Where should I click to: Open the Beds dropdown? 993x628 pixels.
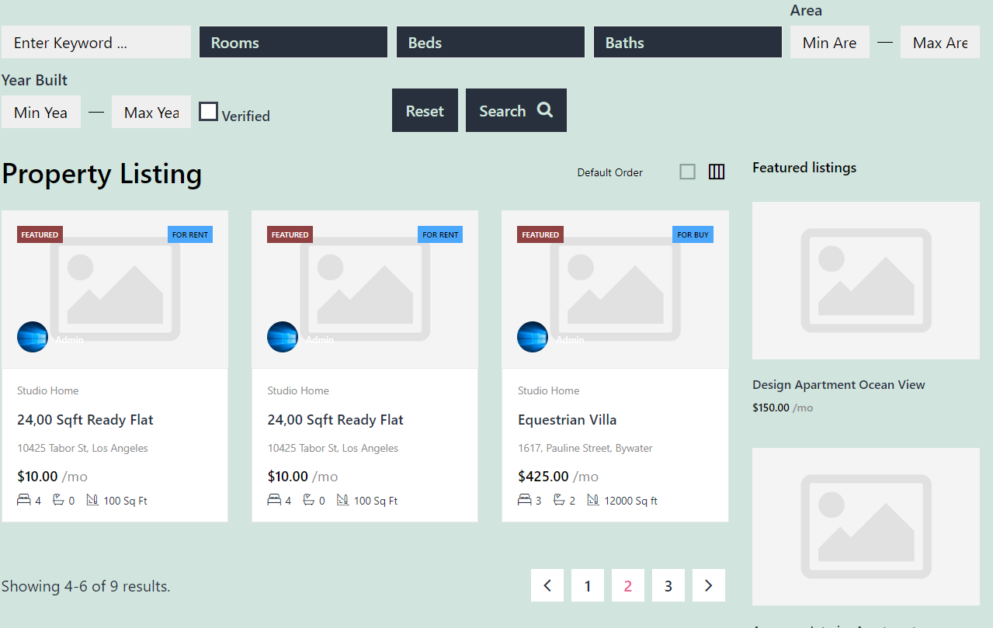tap(490, 42)
